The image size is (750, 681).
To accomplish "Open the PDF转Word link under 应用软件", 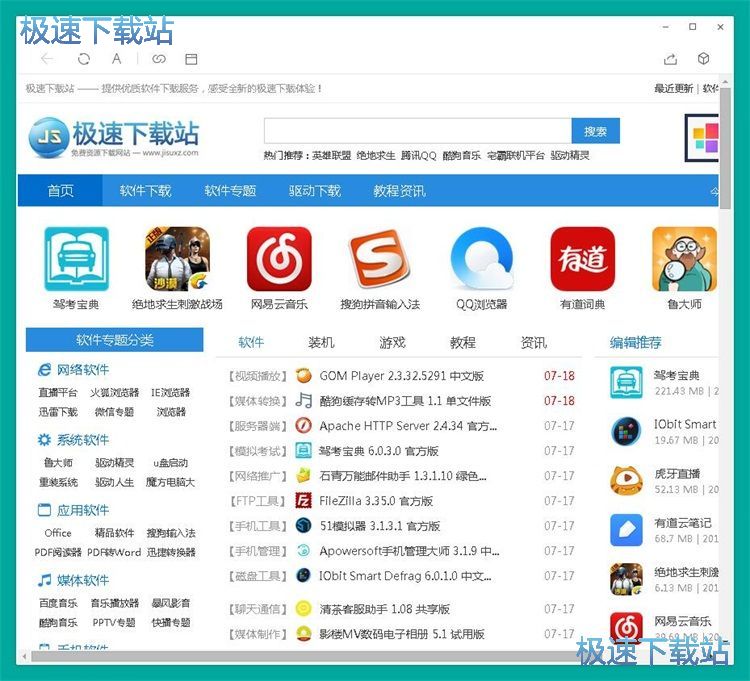I will point(114,552).
